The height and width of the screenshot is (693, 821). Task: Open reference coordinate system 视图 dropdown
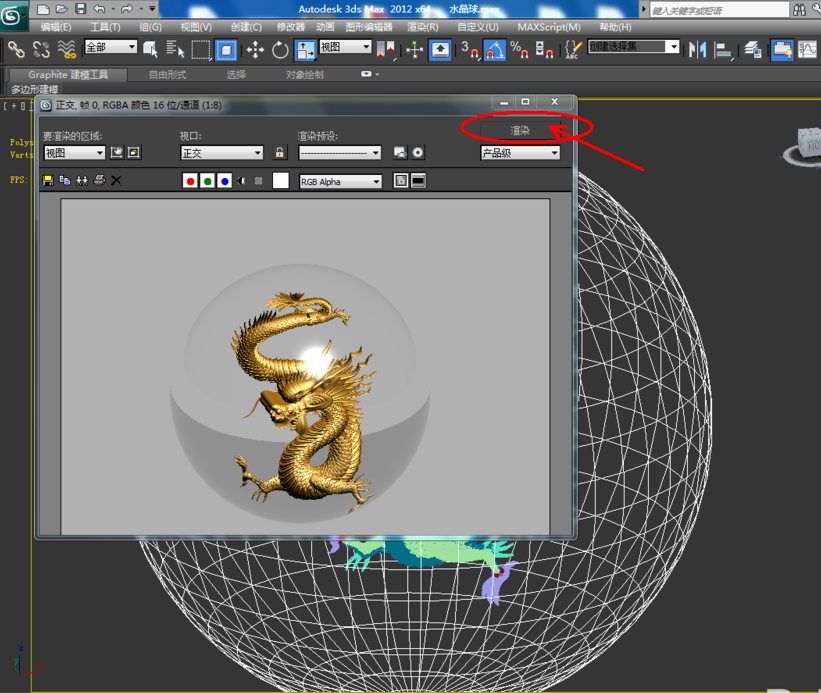[345, 47]
